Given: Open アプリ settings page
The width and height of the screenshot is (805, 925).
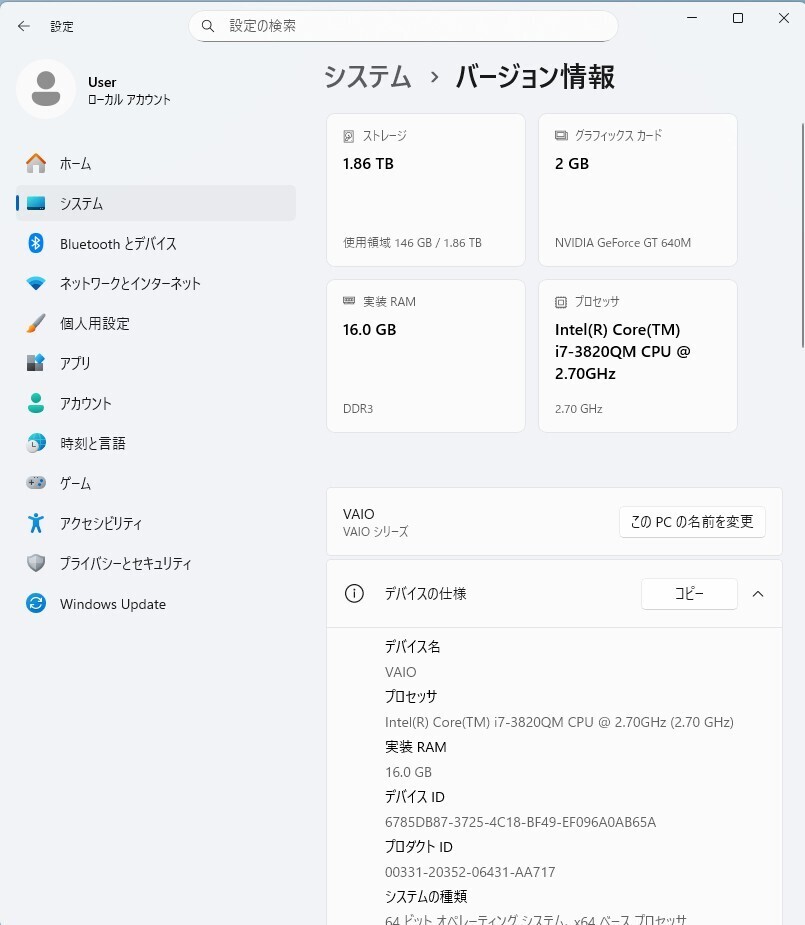Looking at the screenshot, I should (x=156, y=363).
